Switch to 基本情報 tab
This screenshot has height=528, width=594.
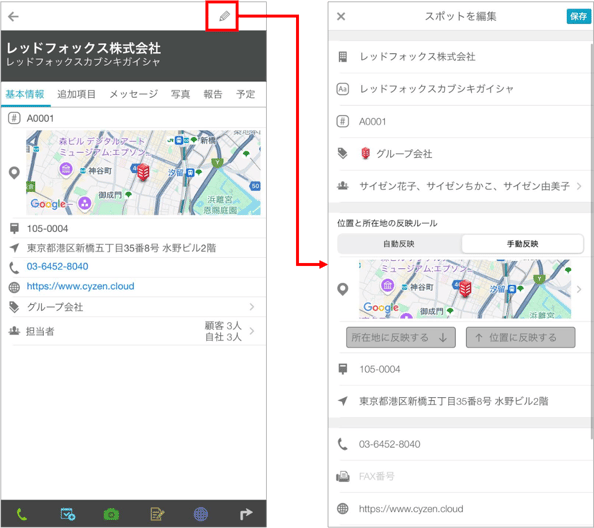click(x=25, y=94)
